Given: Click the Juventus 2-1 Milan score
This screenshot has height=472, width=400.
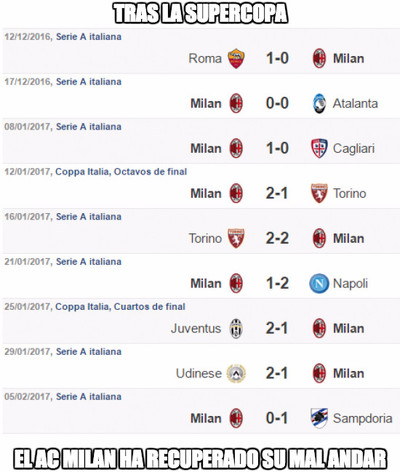Looking at the screenshot, I should coord(277,328).
